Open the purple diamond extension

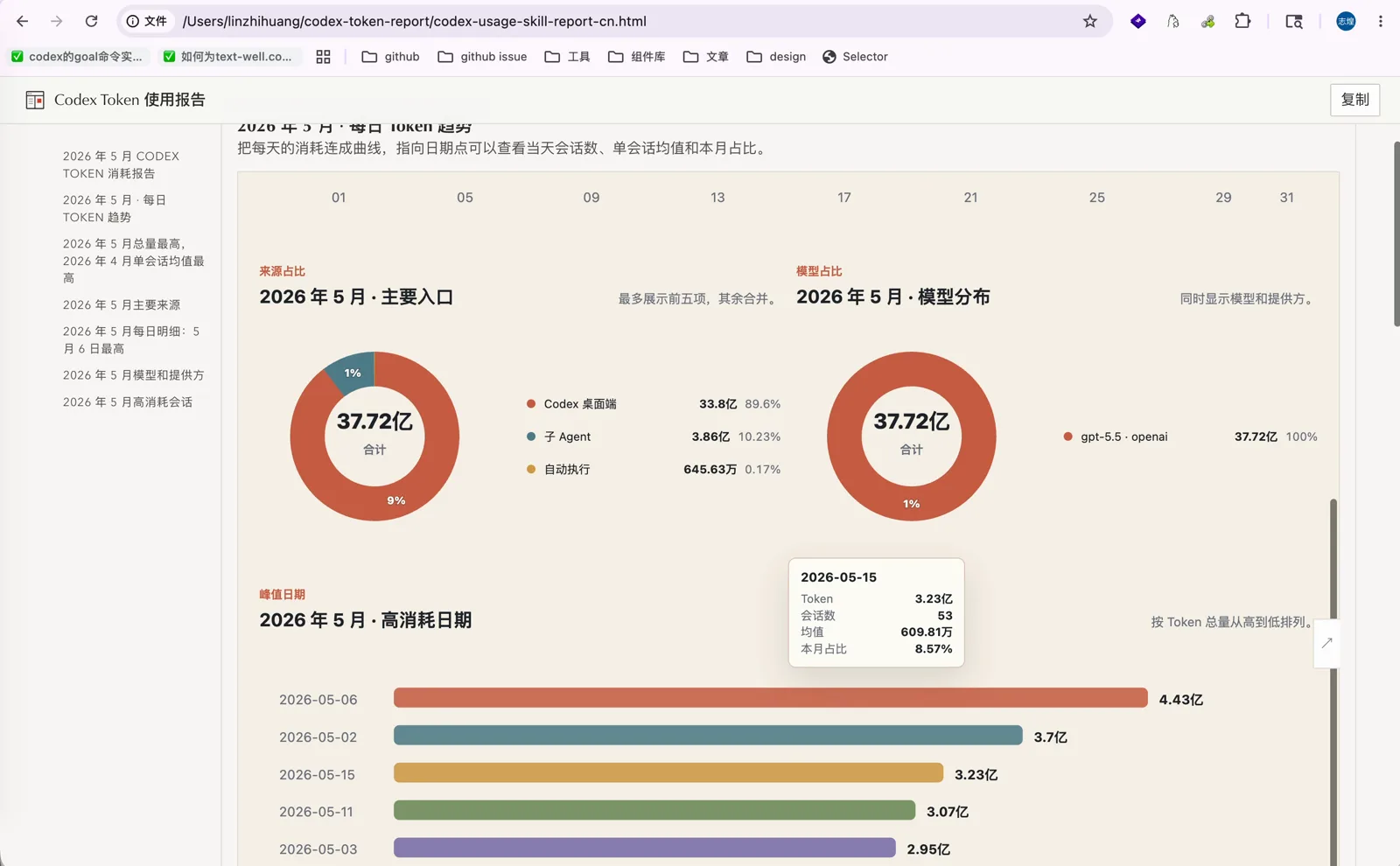(1138, 21)
